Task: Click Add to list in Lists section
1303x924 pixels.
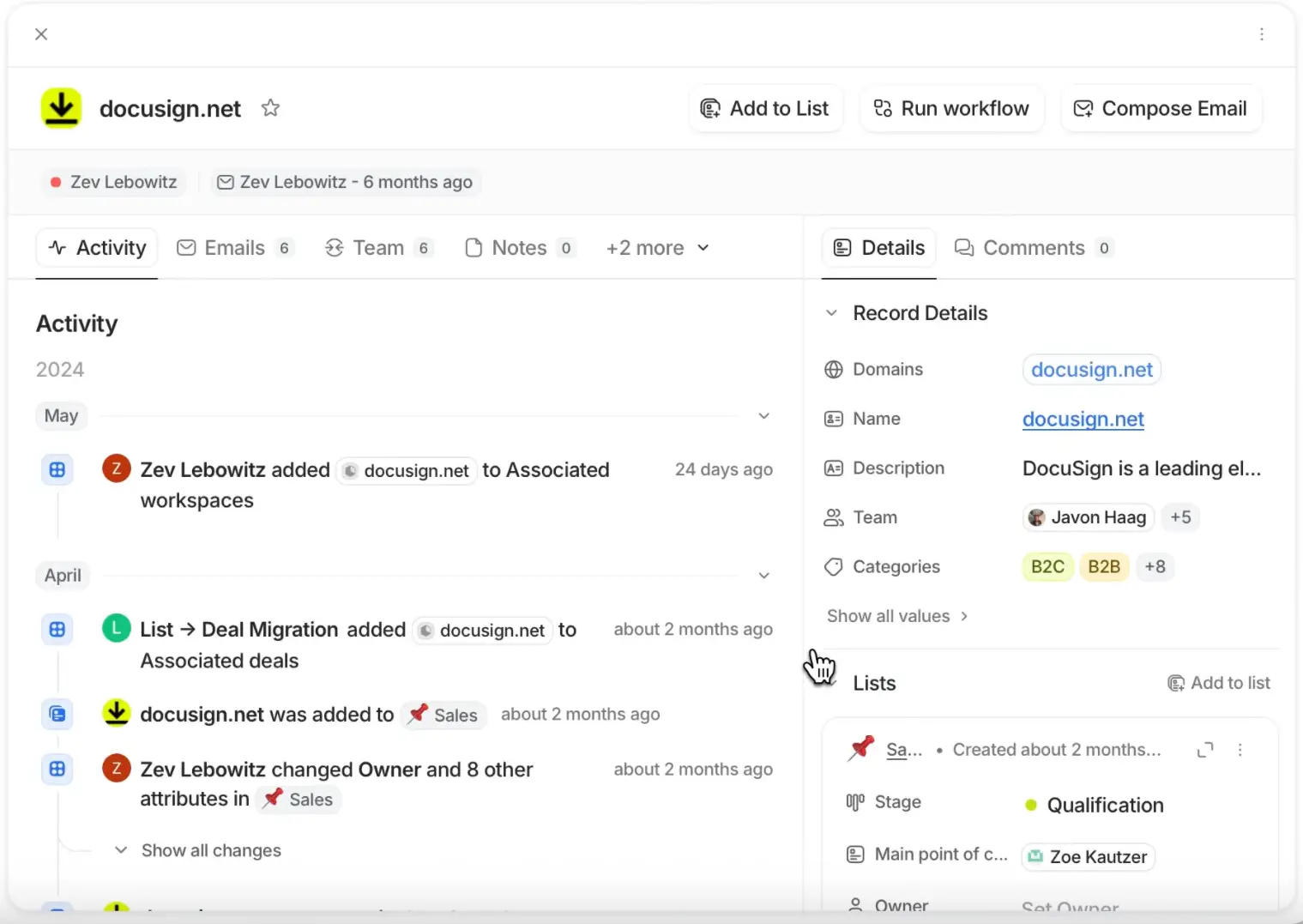Action: 1219,683
